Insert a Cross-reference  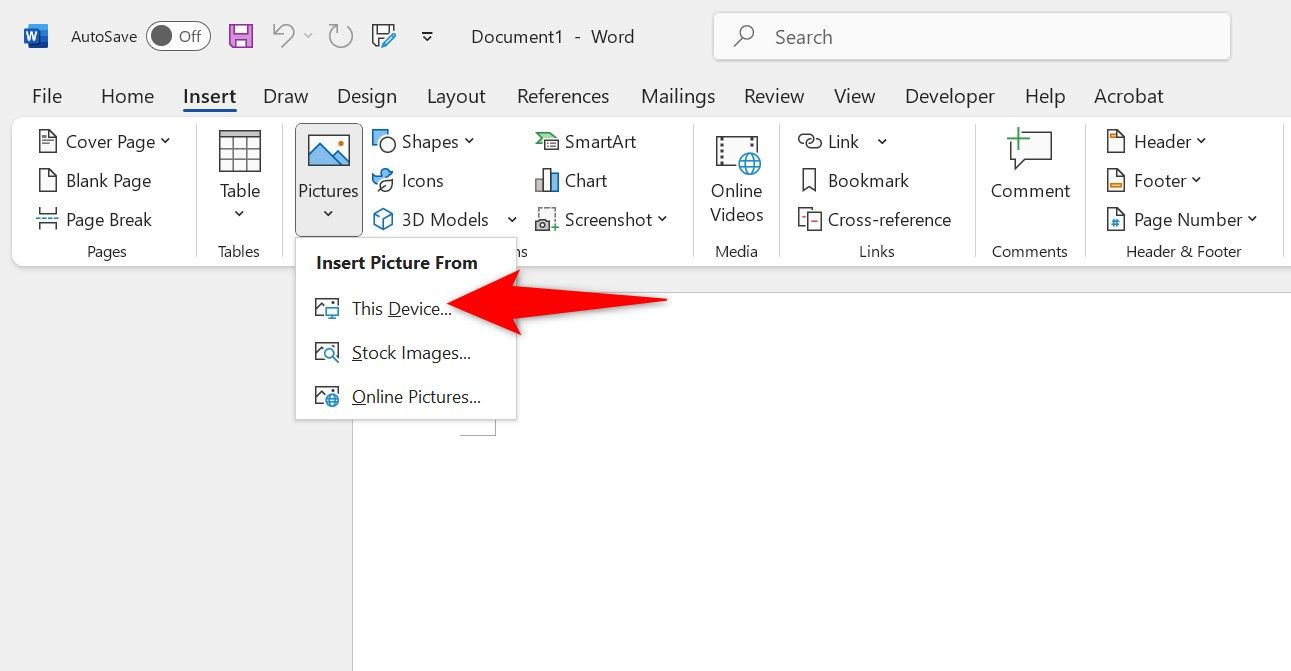click(875, 219)
